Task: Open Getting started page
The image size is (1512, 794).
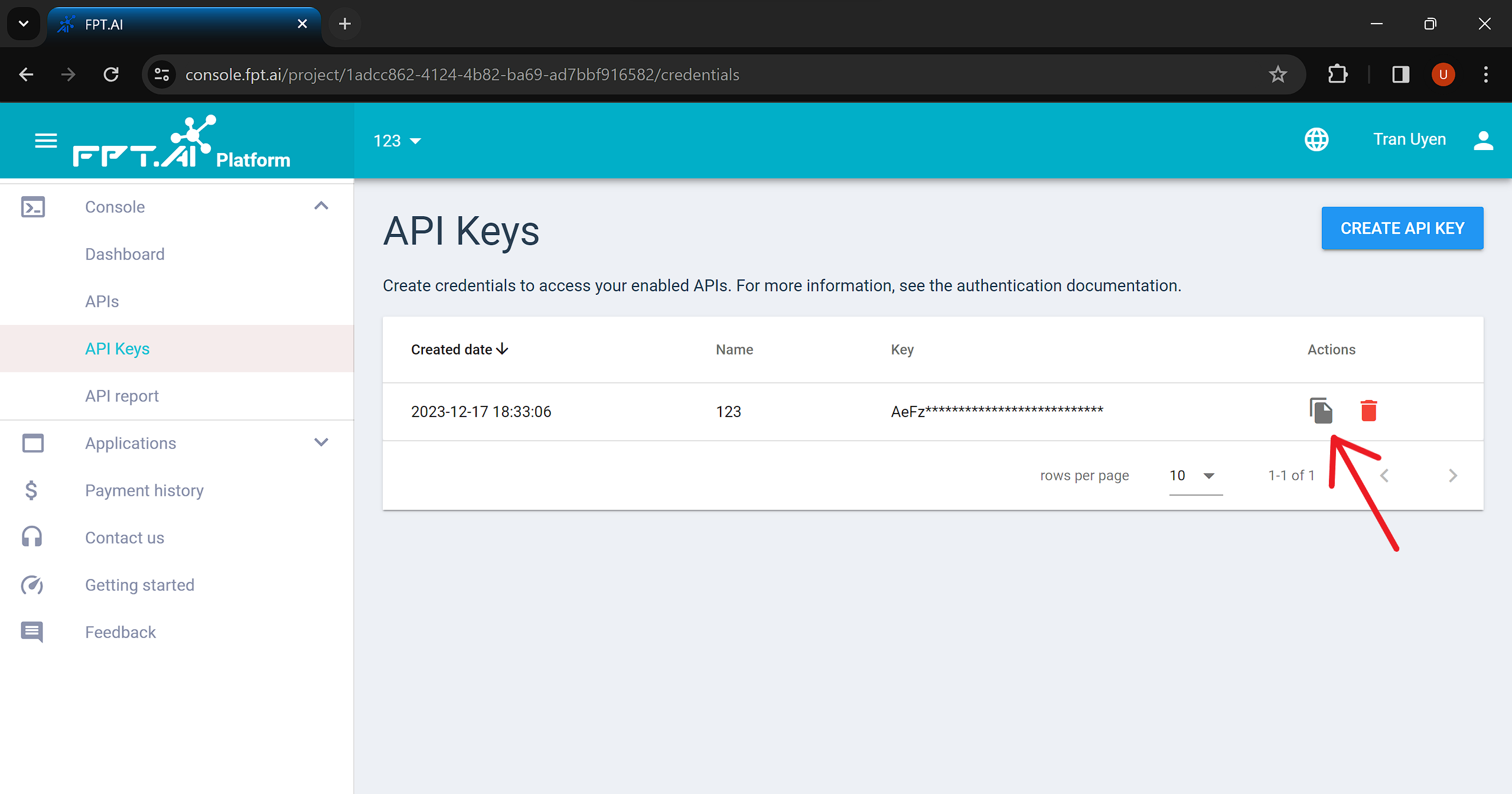Action: click(139, 585)
